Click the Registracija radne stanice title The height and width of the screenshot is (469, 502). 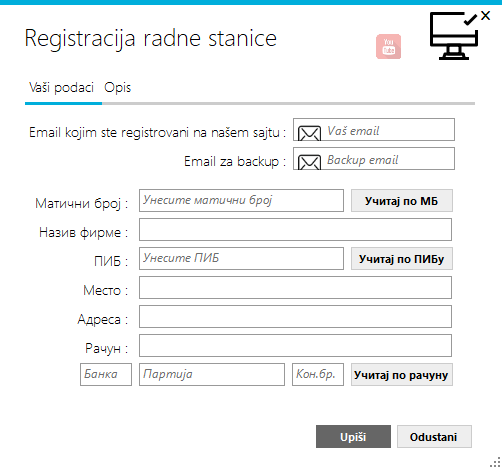(151, 39)
